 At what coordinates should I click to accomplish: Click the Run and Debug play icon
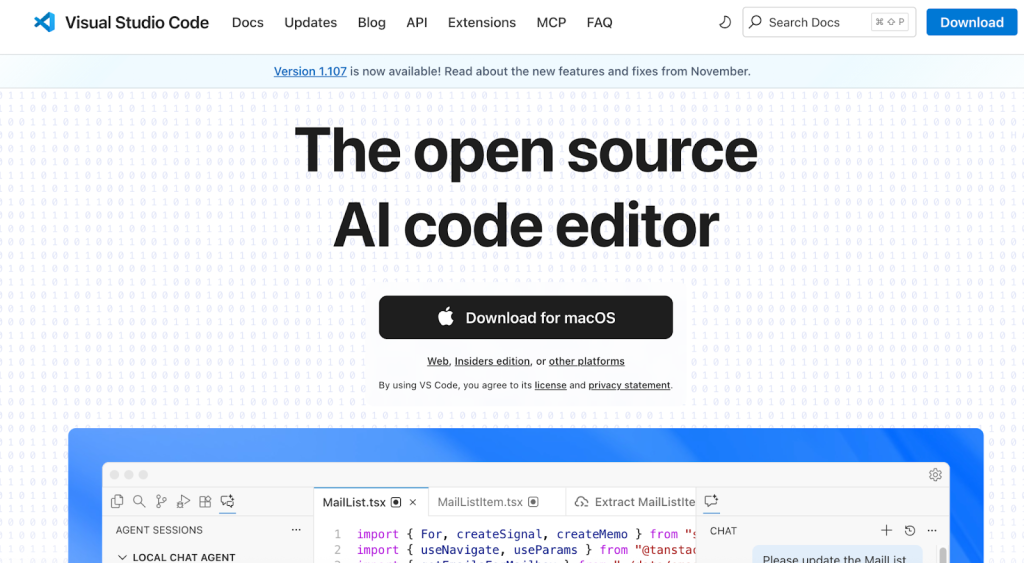[x=183, y=501]
